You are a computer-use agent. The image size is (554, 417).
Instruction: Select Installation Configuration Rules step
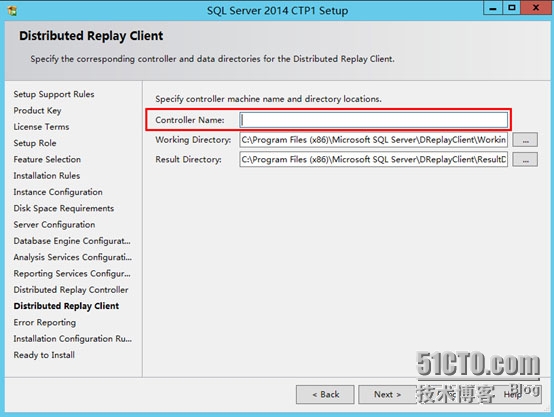click(72, 339)
